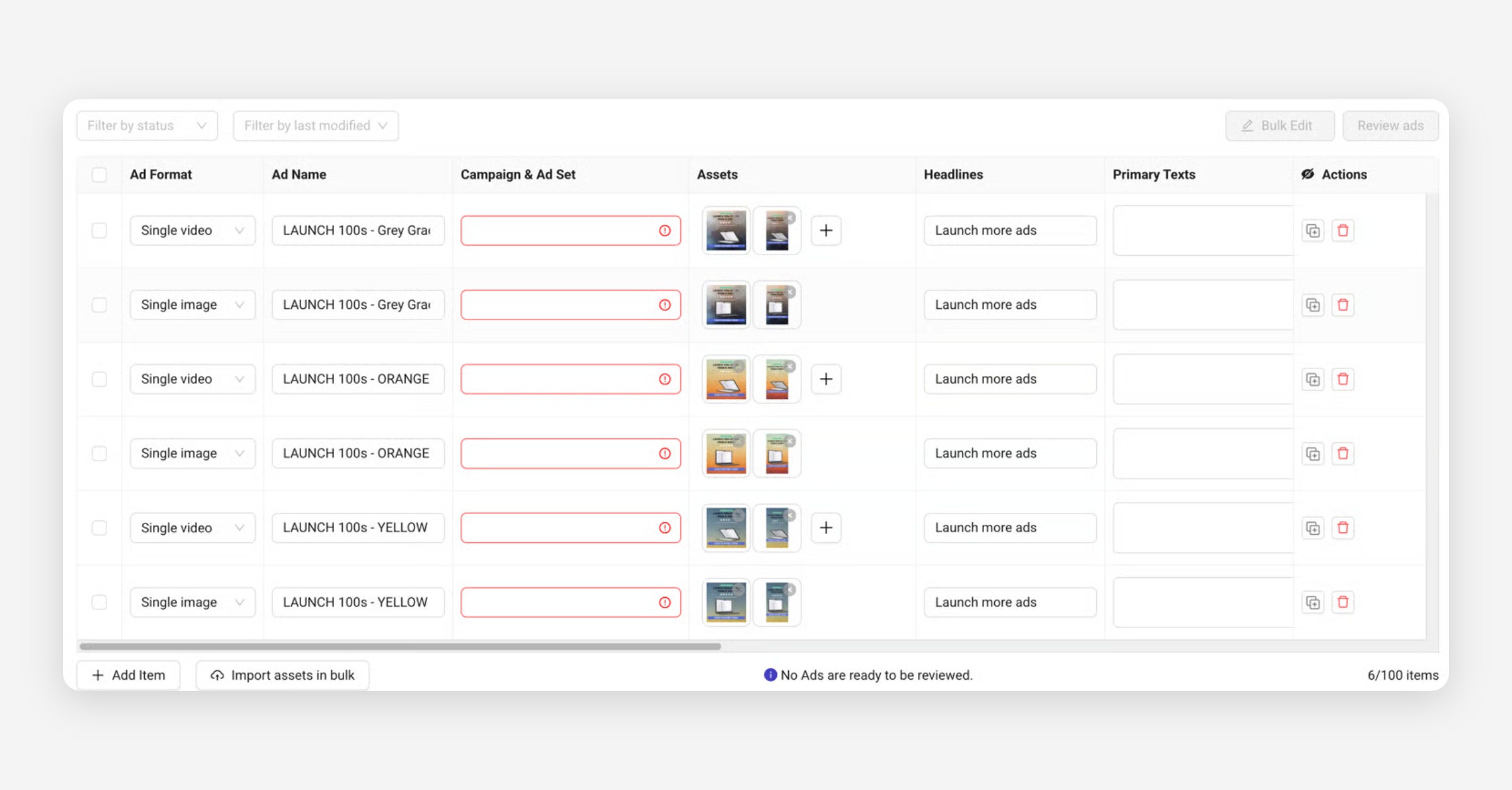Open the Filter by status dropdown
1512x790 pixels.
click(x=147, y=126)
